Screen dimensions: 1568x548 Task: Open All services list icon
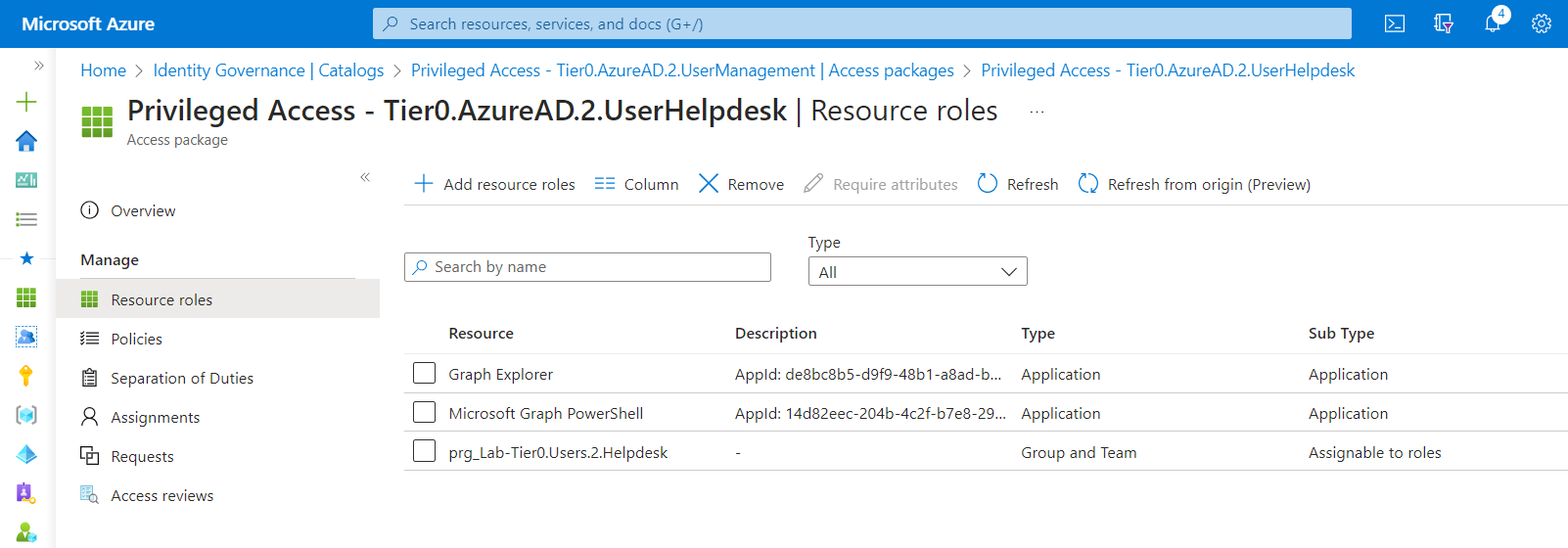click(26, 219)
